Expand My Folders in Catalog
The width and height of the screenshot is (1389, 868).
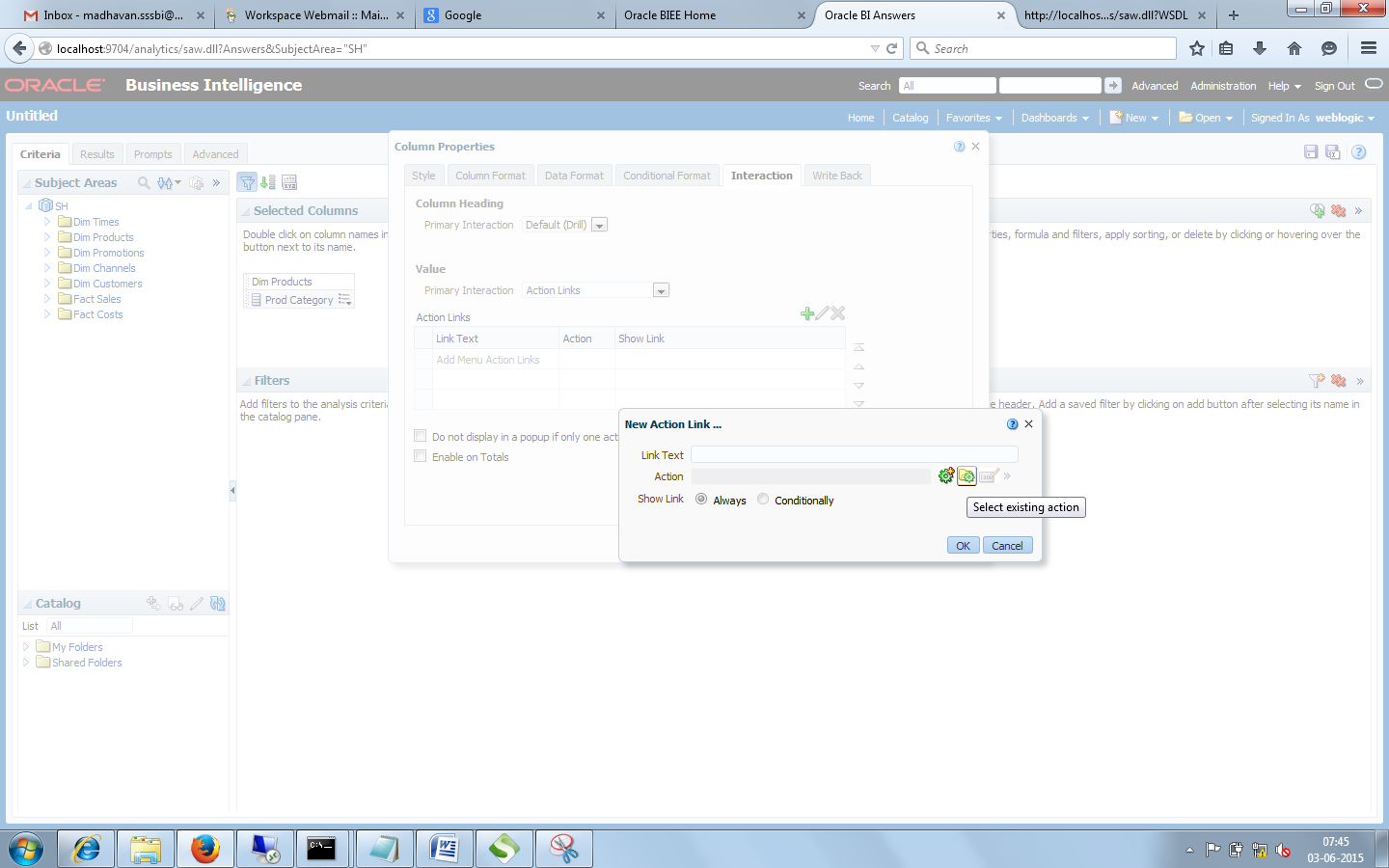(x=25, y=647)
